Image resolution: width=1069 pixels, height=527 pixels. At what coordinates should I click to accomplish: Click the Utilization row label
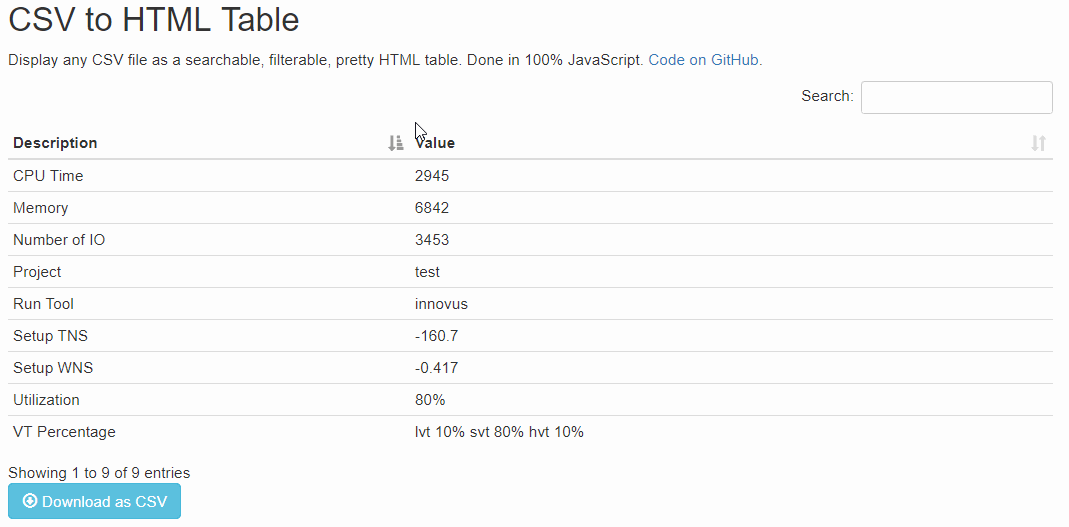pyautogui.click(x=46, y=400)
